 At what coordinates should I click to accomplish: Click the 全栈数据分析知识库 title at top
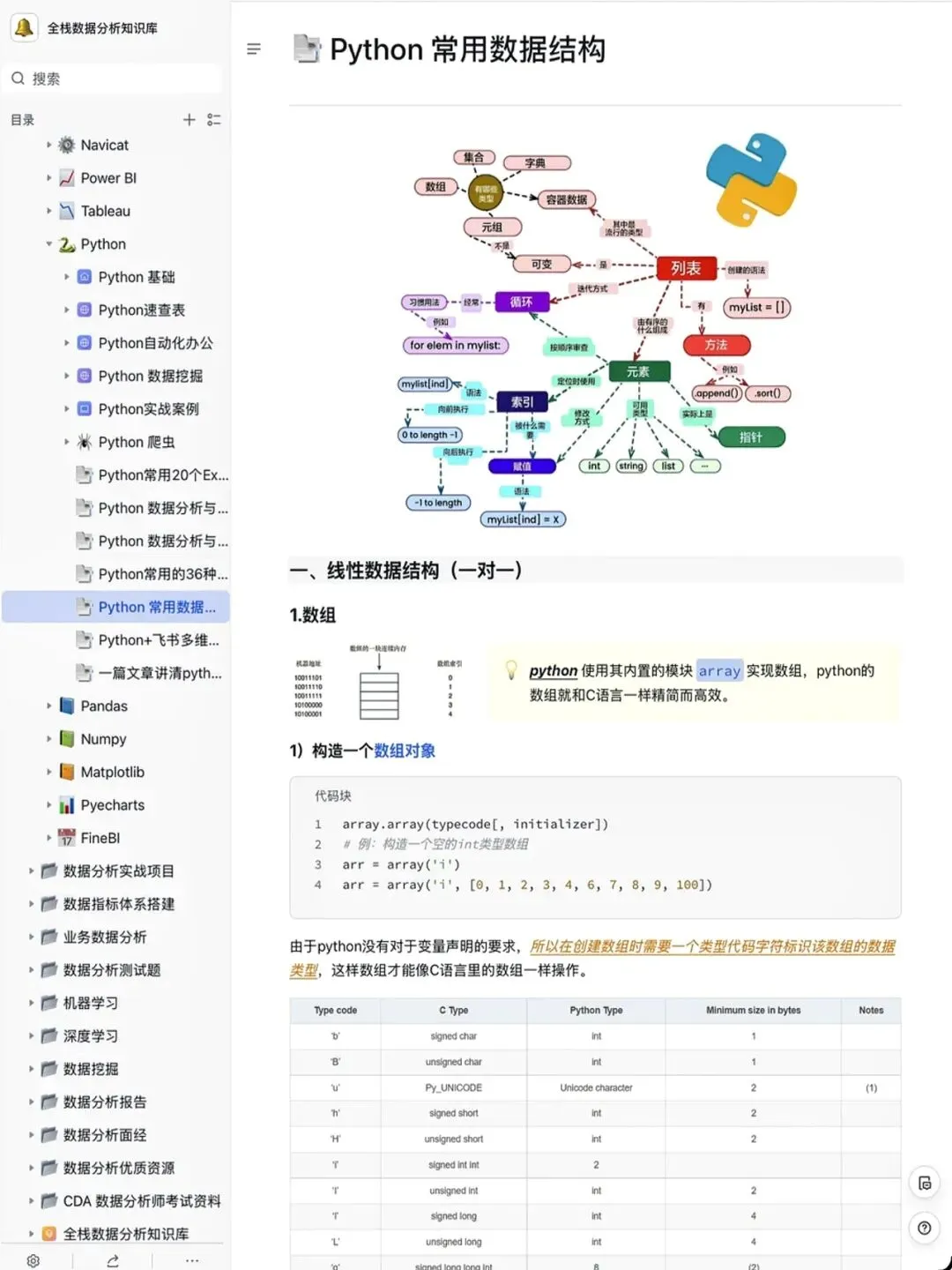click(102, 28)
